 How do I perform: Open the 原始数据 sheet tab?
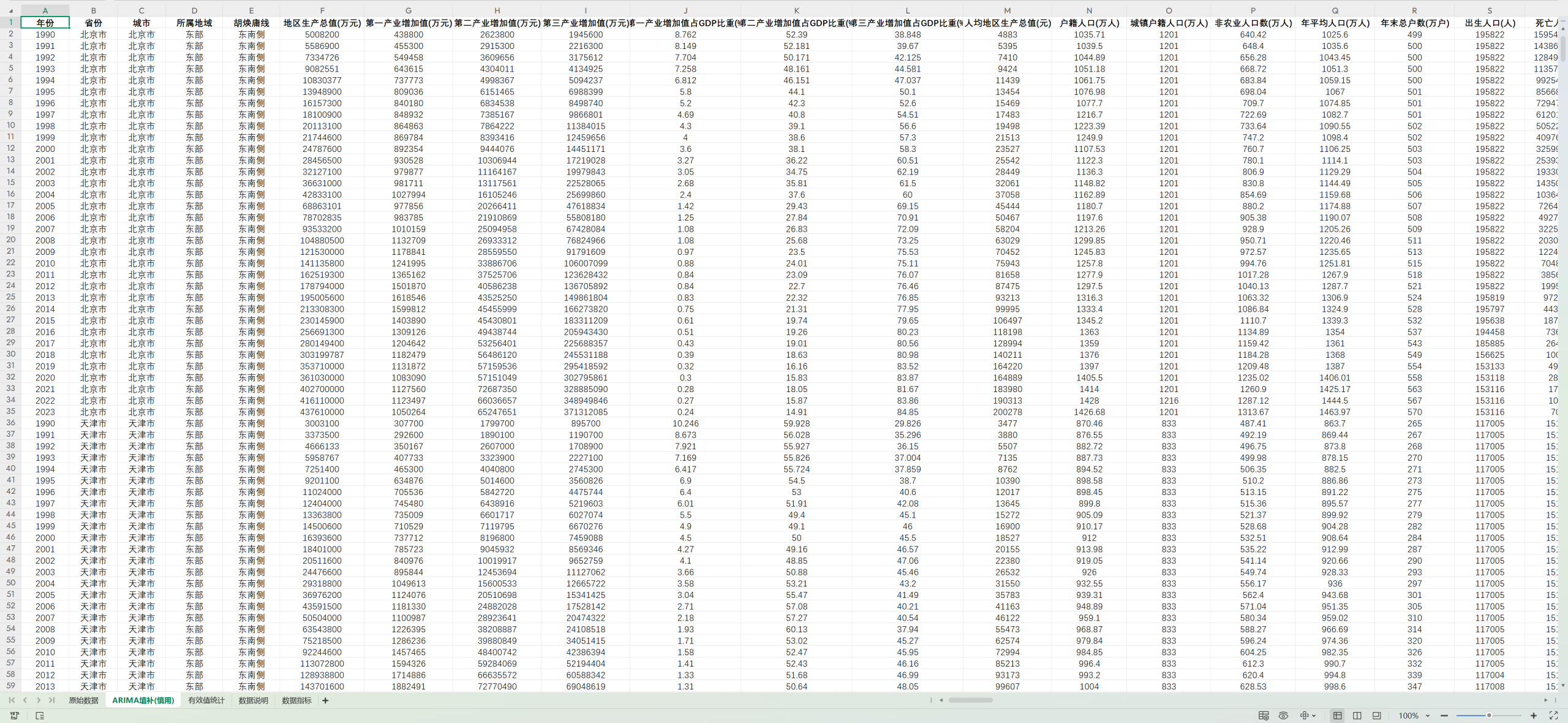[x=83, y=700]
